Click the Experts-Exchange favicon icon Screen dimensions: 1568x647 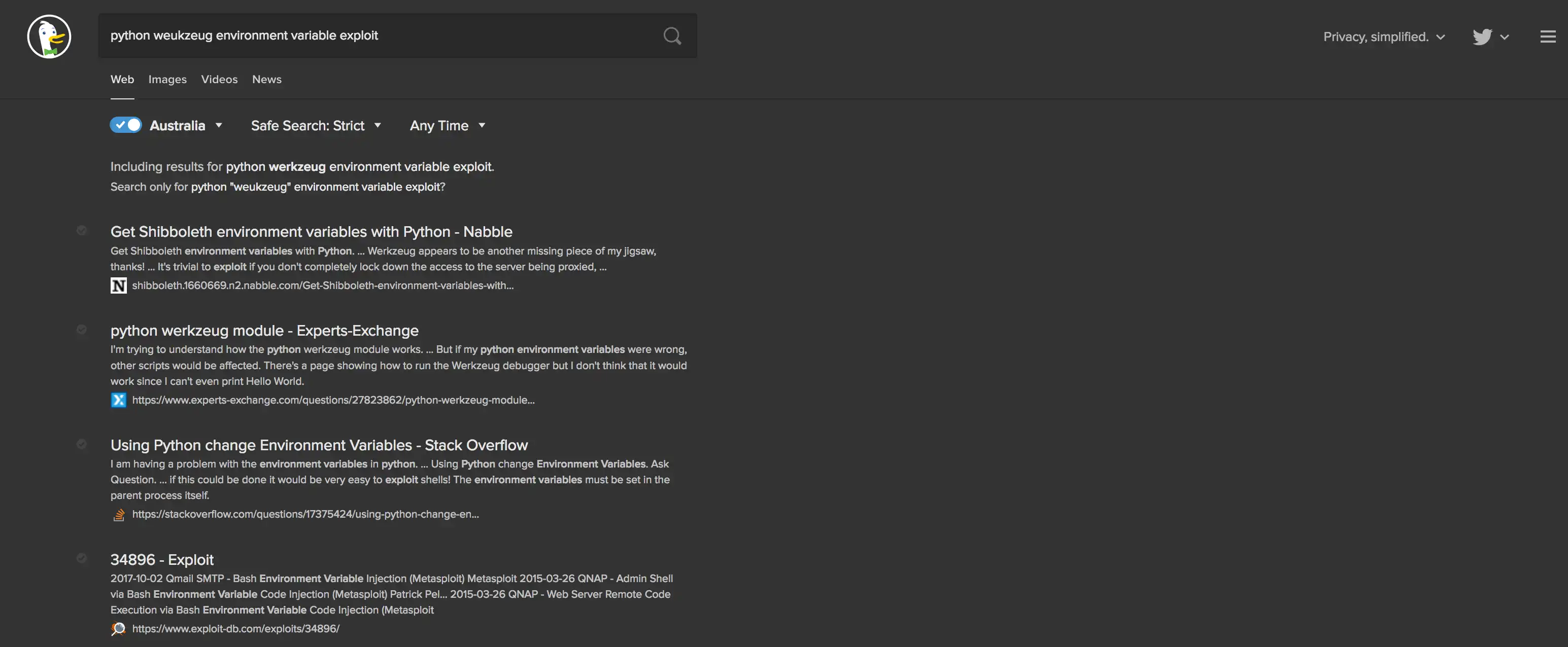pos(119,400)
